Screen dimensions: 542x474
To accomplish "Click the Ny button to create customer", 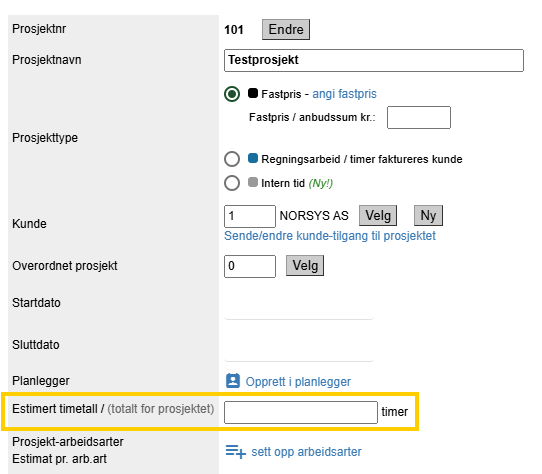I will click(x=428, y=215).
